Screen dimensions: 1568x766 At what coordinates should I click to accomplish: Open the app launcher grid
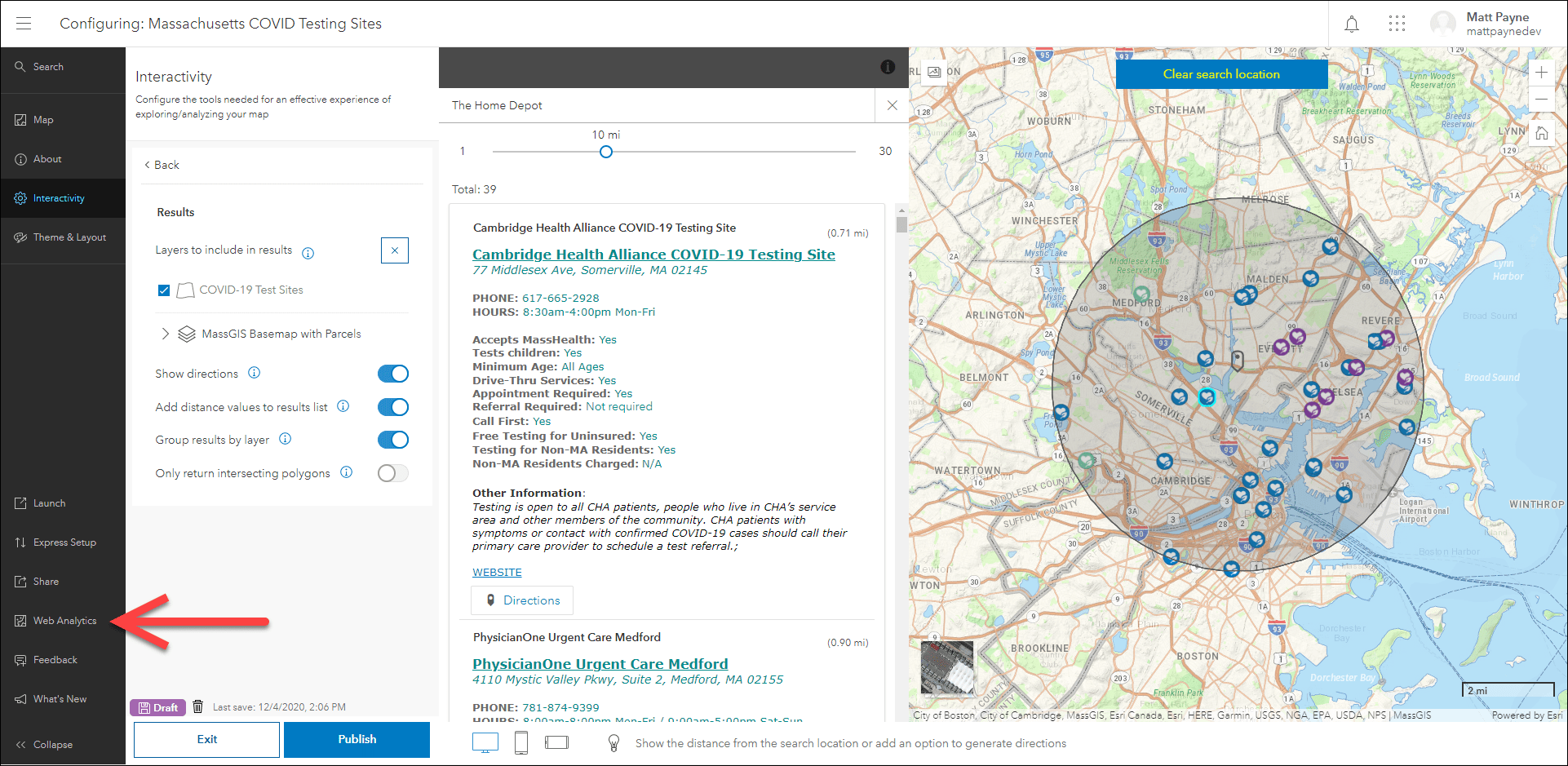pos(1397,24)
